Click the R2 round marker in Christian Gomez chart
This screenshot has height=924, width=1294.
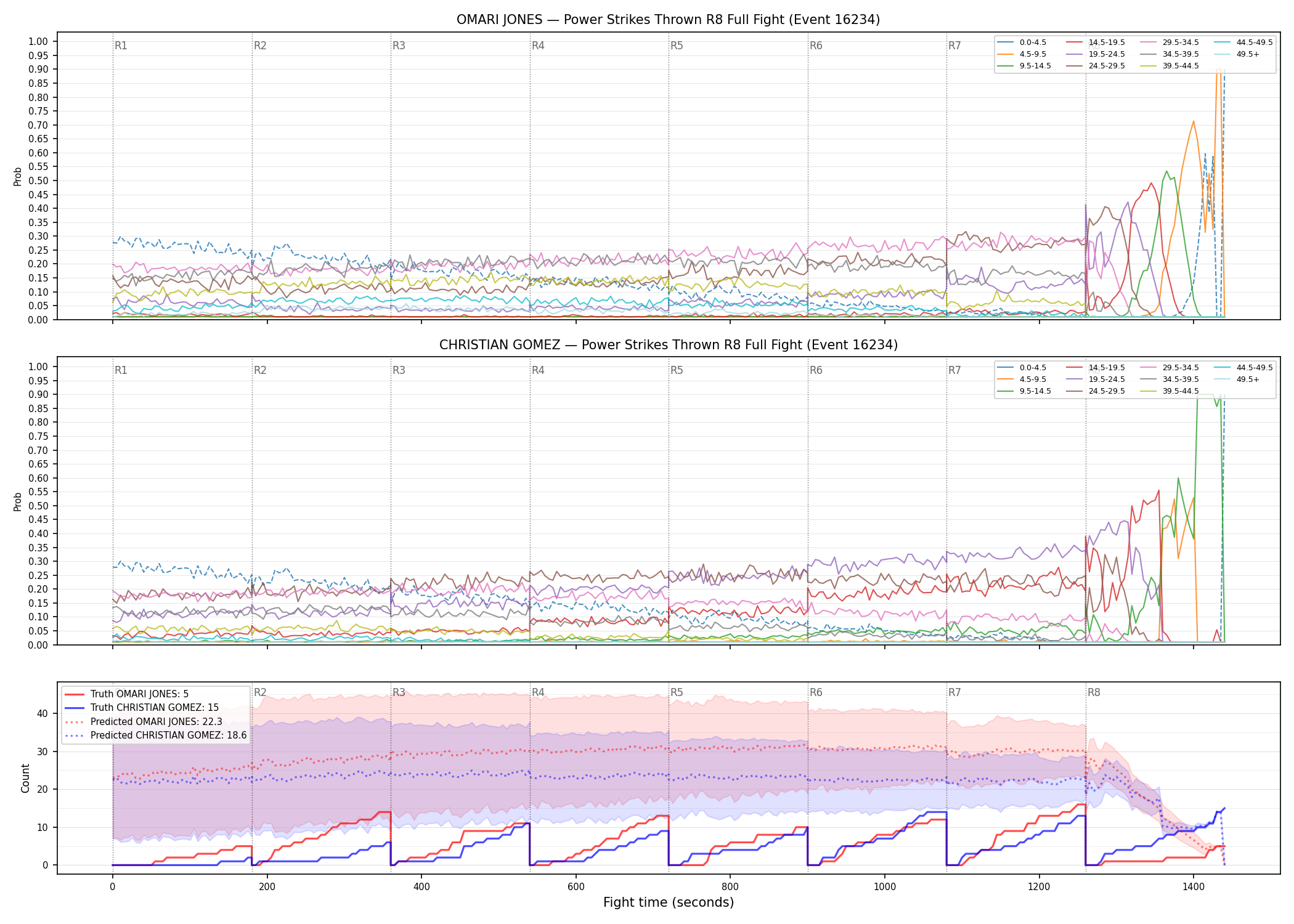[x=260, y=370]
